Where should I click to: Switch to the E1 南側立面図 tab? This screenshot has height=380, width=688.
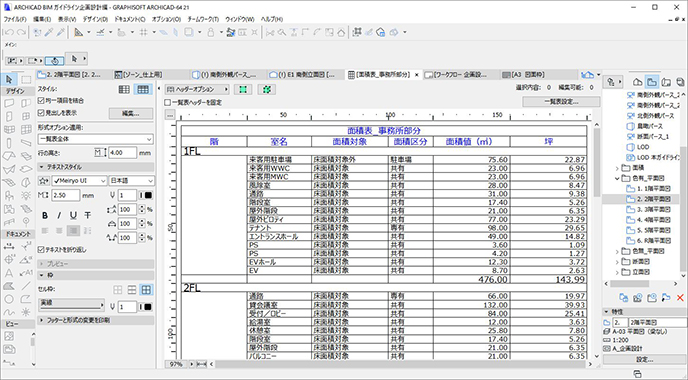tap(306, 75)
